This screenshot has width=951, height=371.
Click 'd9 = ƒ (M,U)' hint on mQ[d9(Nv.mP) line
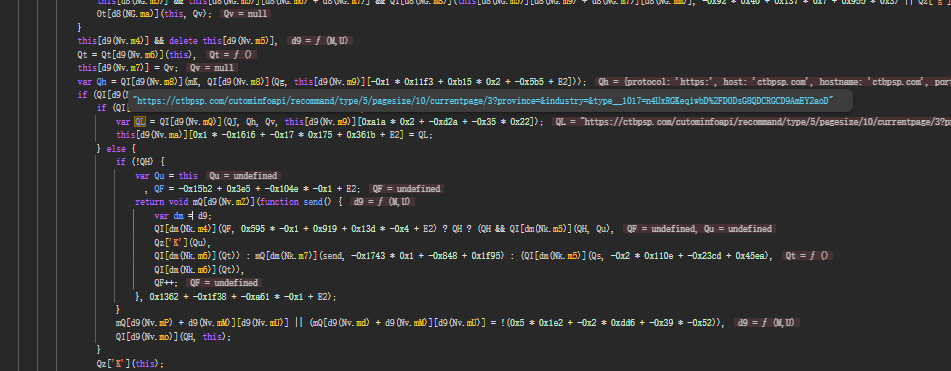(767, 323)
